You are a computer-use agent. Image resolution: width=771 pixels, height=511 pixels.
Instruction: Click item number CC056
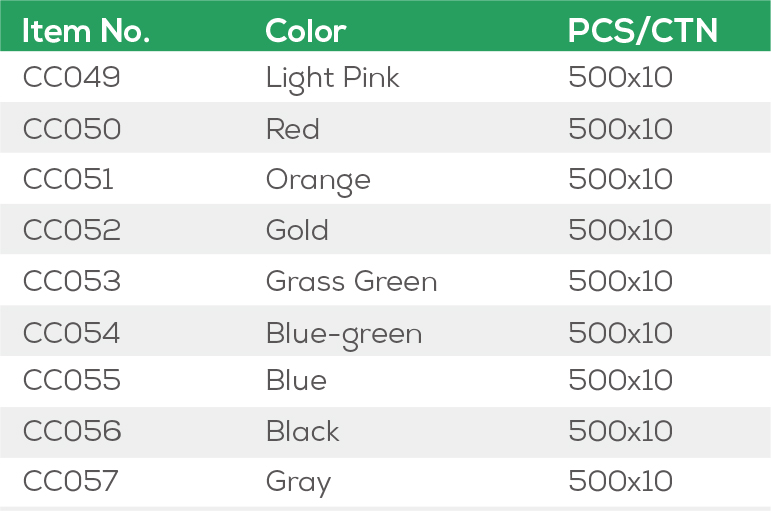(x=72, y=432)
